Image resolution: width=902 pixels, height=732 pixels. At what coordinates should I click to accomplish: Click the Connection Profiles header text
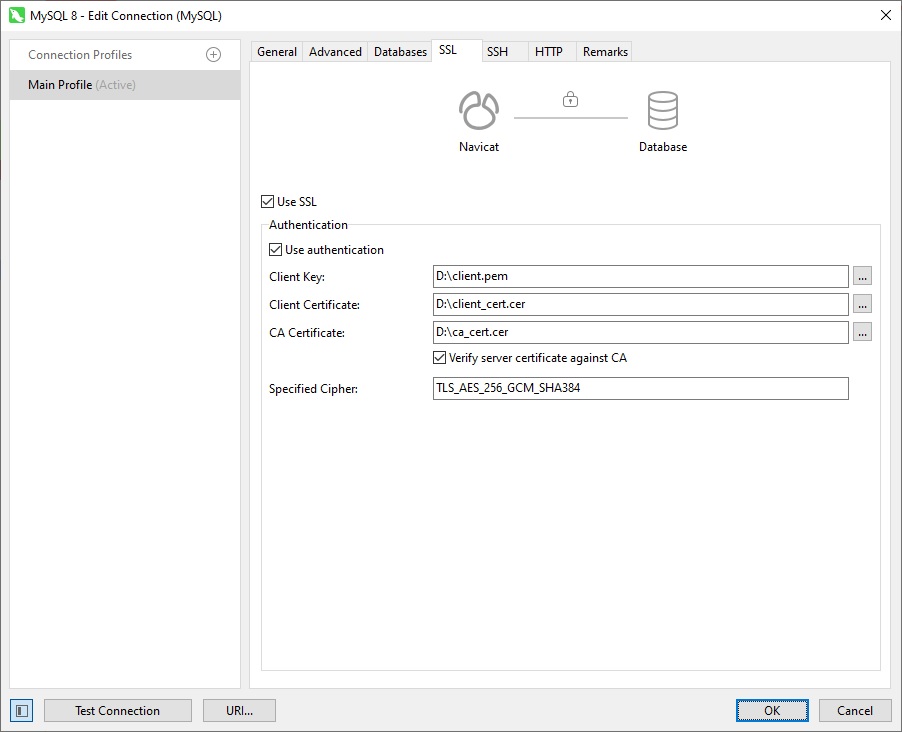(80, 55)
